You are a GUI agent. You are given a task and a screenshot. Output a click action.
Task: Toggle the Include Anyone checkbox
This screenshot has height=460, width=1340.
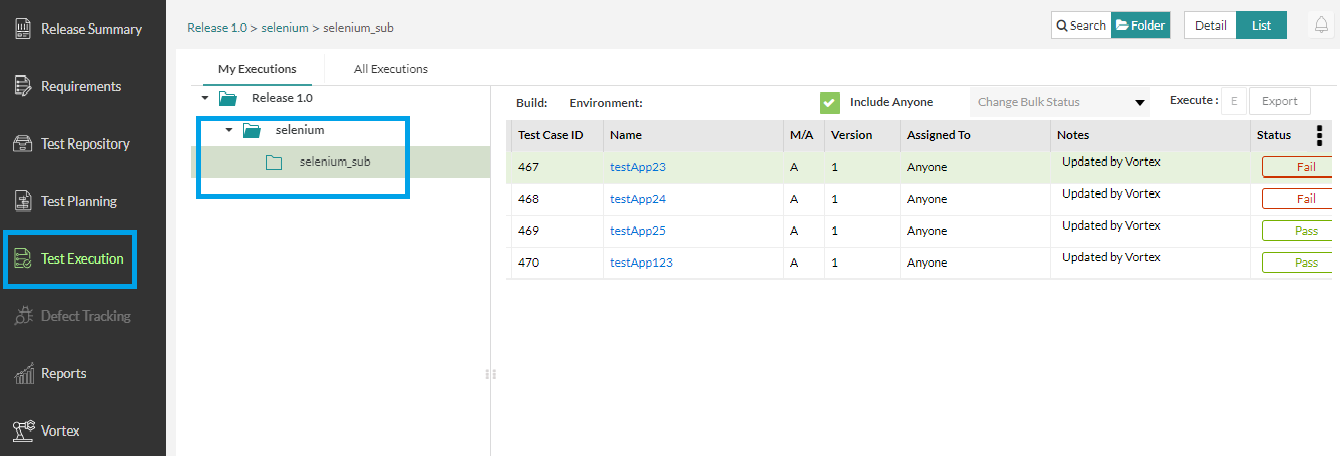click(829, 102)
